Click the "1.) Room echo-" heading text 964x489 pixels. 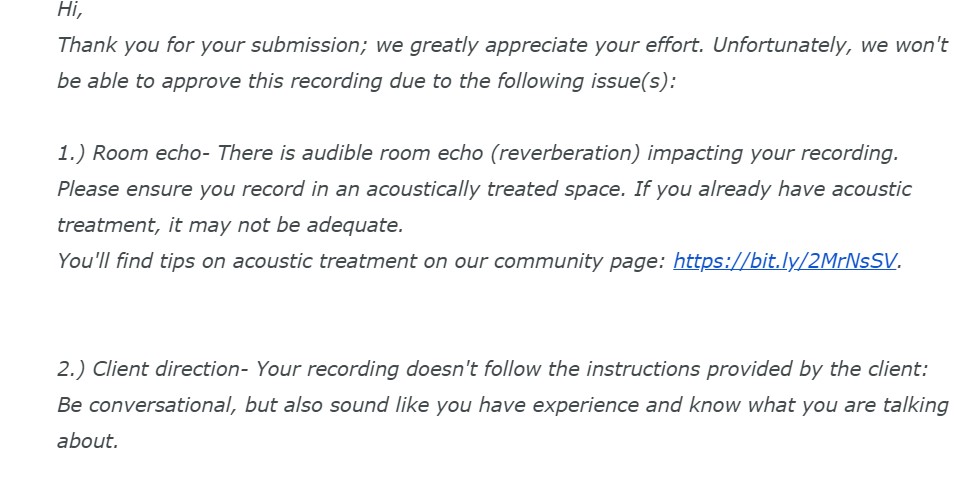coord(133,153)
